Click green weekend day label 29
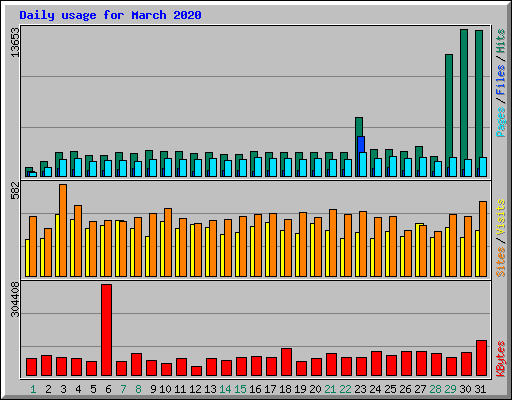 pyautogui.click(x=450, y=389)
